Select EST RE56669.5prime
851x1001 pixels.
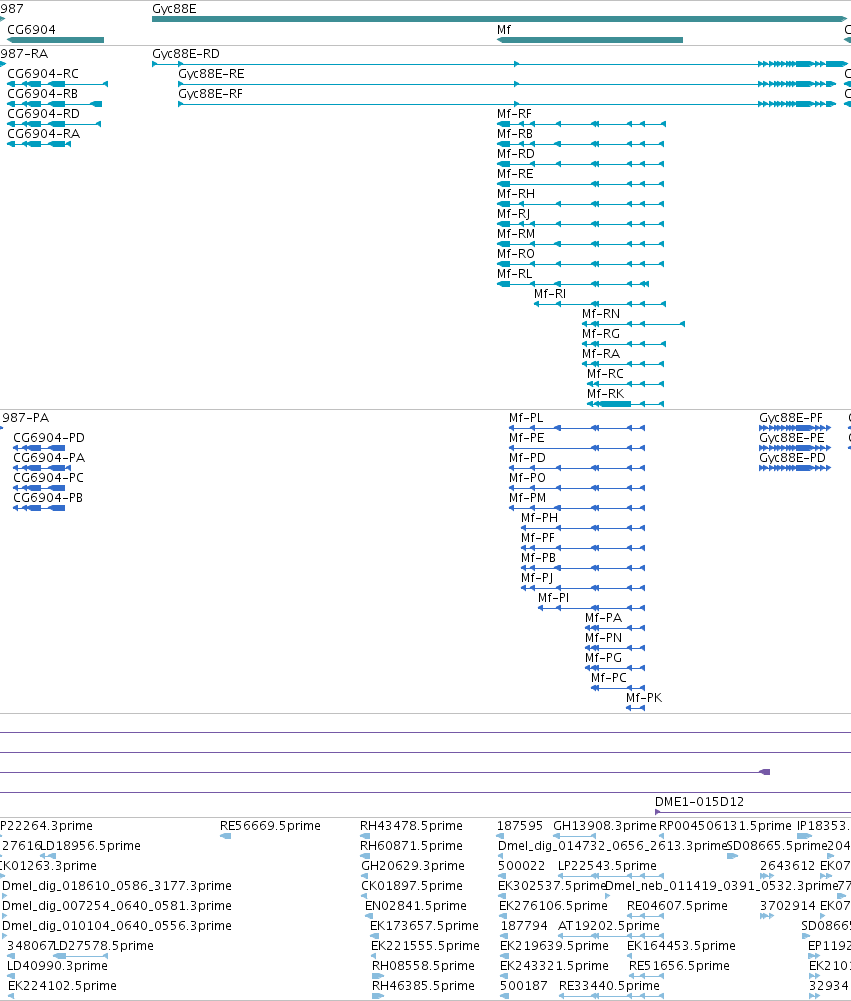pyautogui.click(x=270, y=825)
